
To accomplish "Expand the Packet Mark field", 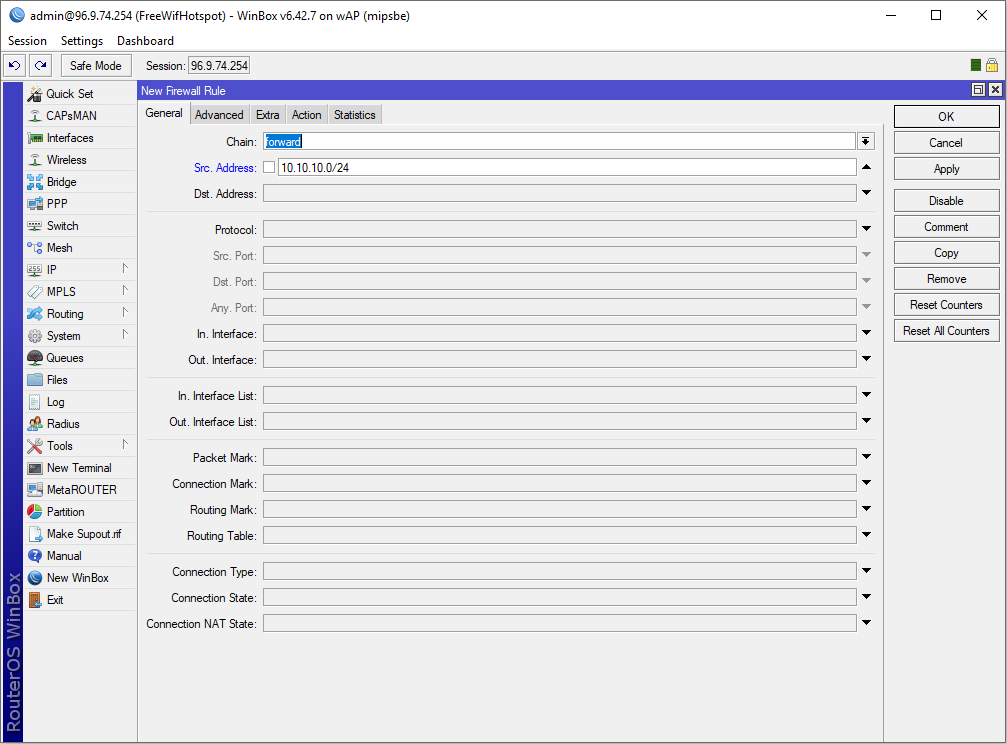I will pyautogui.click(x=866, y=457).
